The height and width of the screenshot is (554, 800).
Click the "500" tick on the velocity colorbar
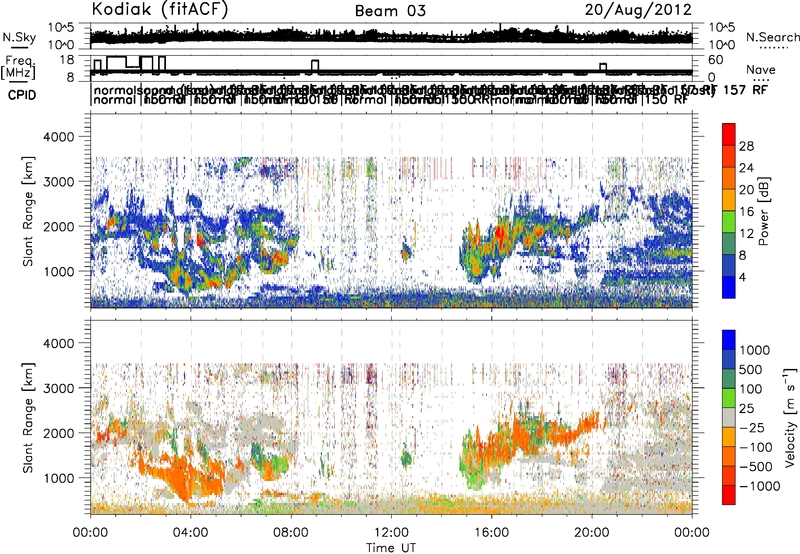[x=752, y=369]
